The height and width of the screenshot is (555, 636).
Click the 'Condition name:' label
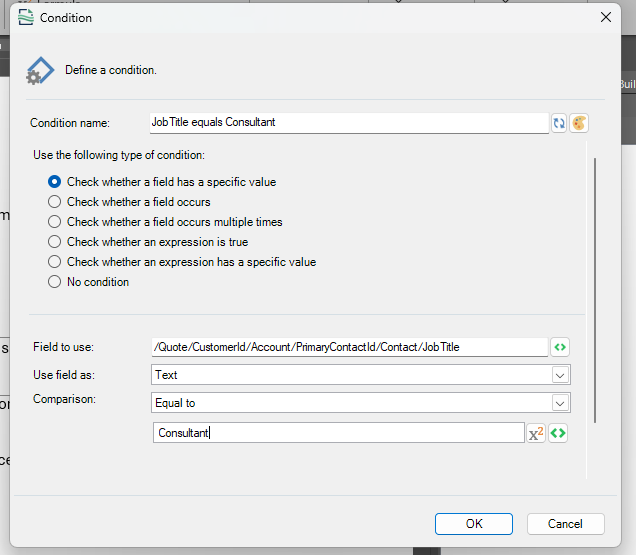[70, 123]
